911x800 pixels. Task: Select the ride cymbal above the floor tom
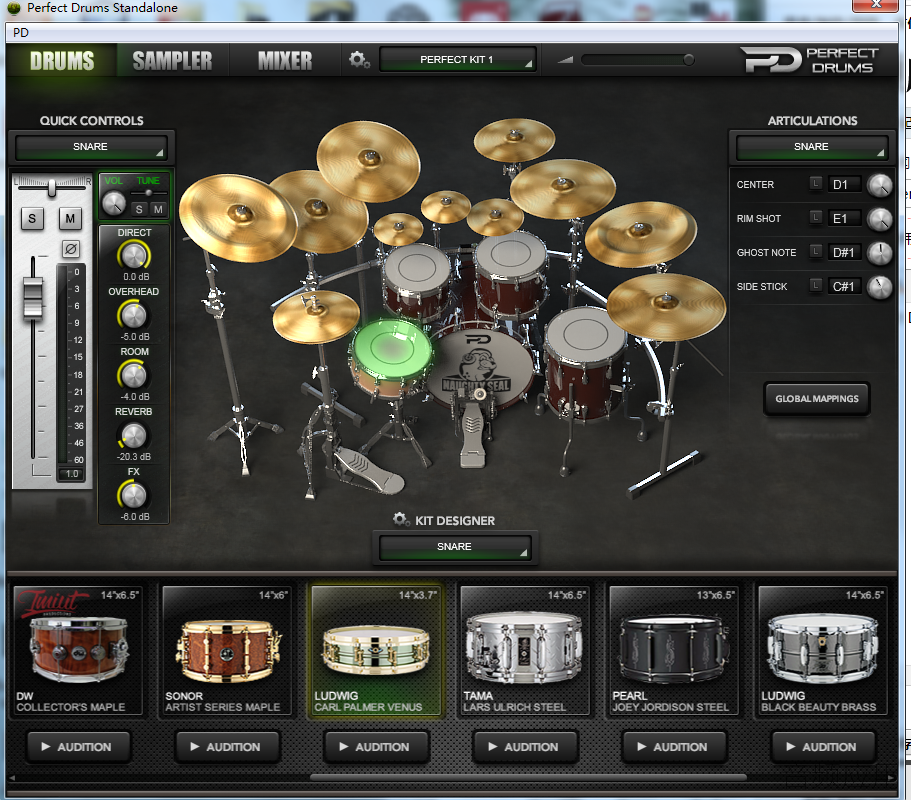666,305
